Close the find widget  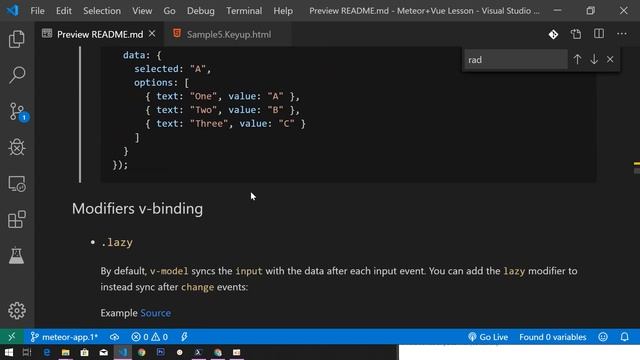(610, 60)
